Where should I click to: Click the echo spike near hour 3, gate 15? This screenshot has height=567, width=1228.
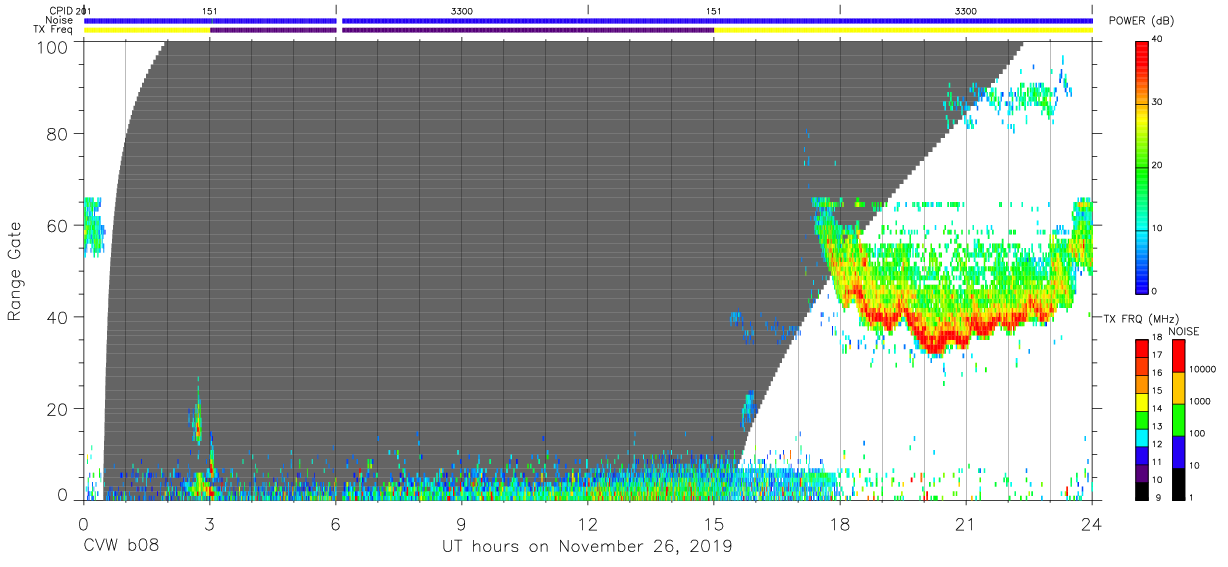pyautogui.click(x=198, y=418)
